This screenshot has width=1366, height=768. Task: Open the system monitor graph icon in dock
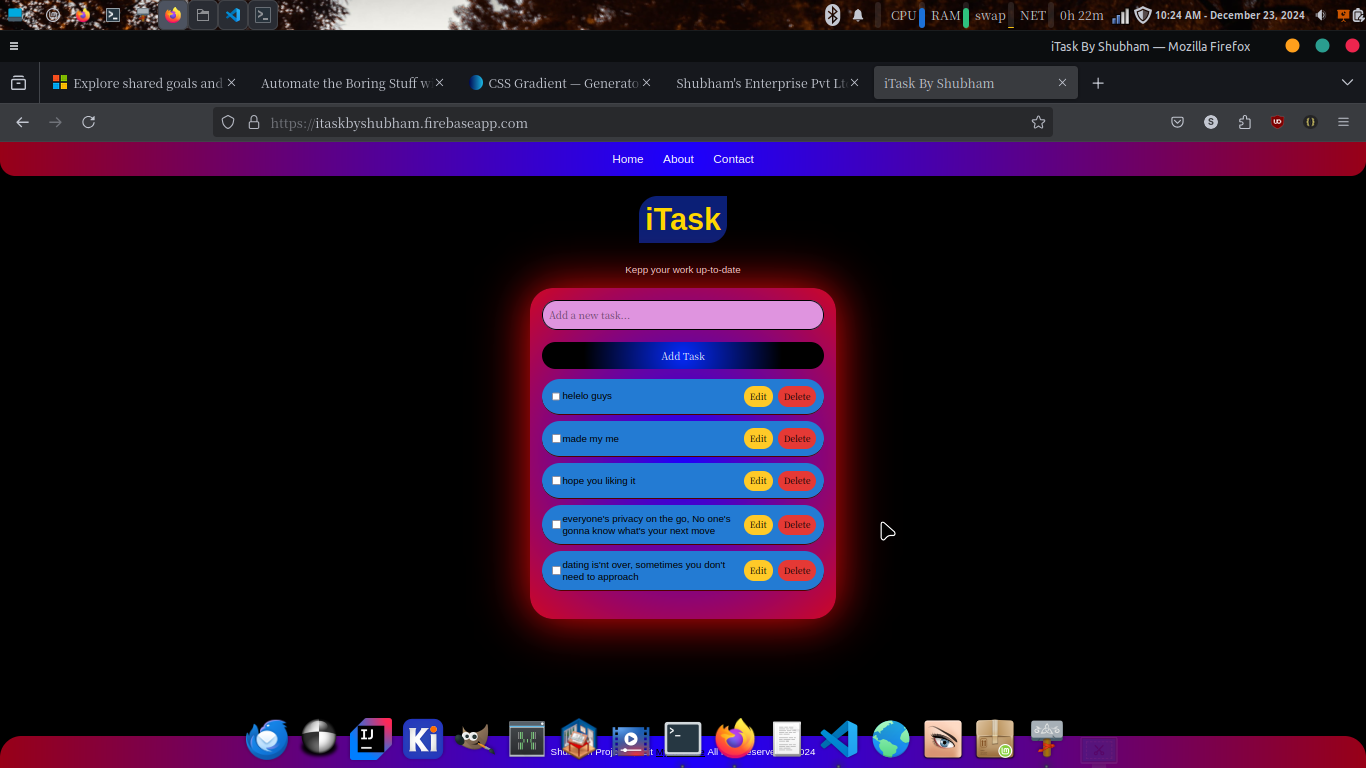pos(527,740)
